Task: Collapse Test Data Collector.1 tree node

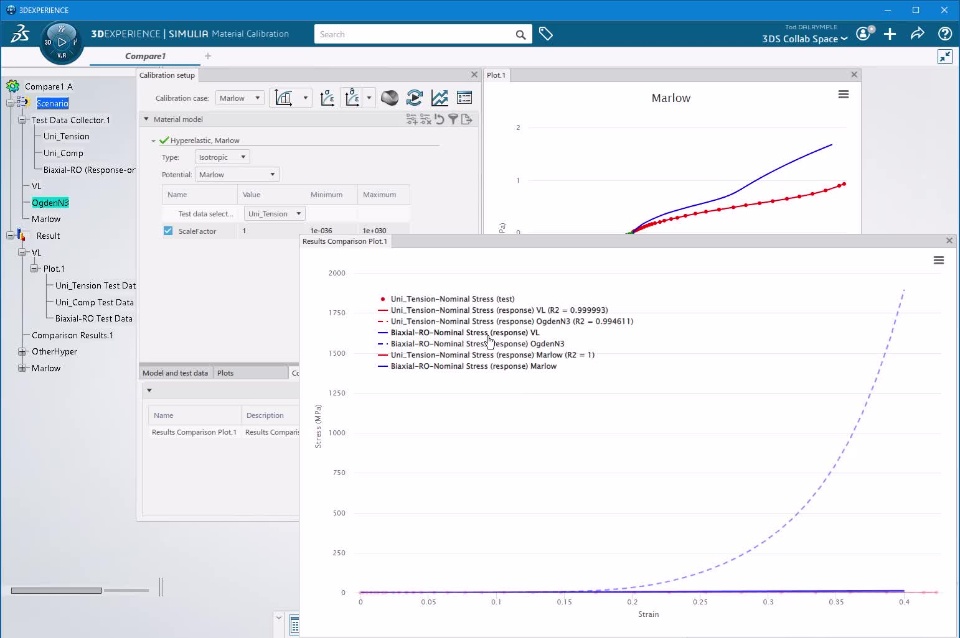Action: click(x=22, y=121)
